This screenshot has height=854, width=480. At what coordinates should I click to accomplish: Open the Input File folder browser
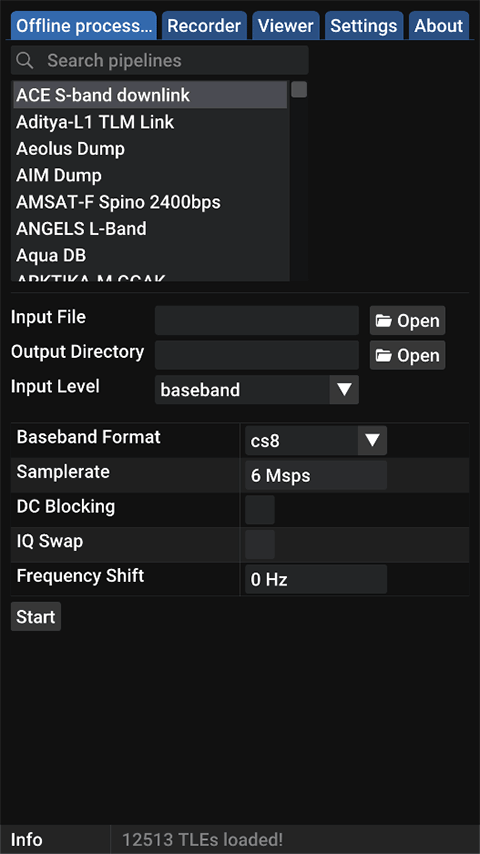click(x=408, y=321)
